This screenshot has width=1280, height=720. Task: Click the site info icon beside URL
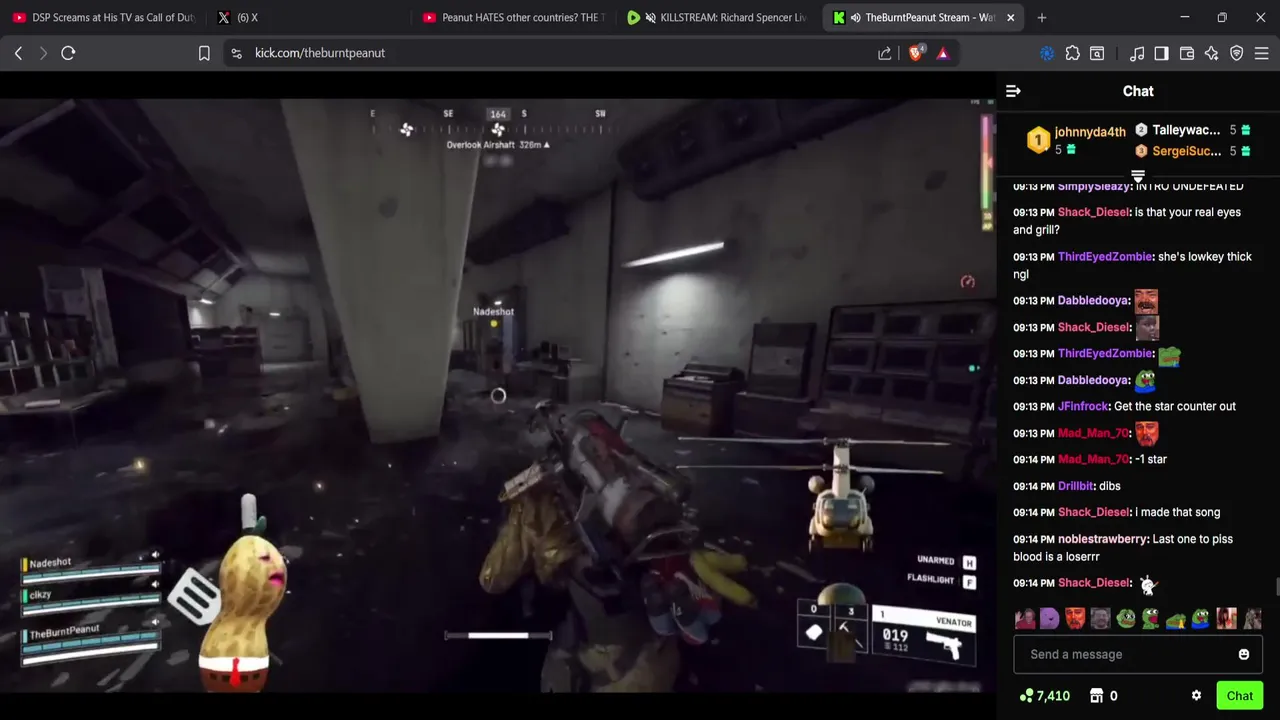pos(236,53)
